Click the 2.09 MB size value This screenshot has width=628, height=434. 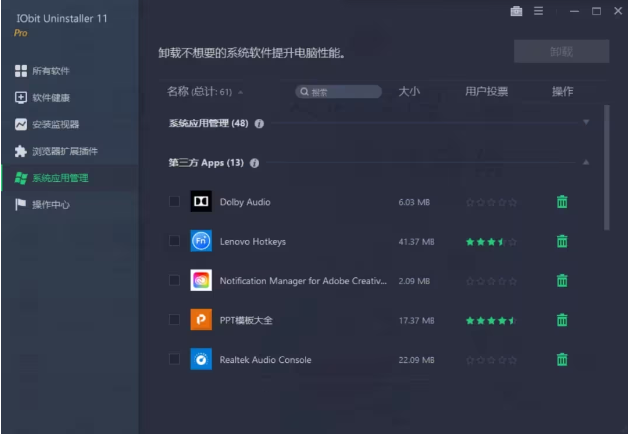click(414, 281)
